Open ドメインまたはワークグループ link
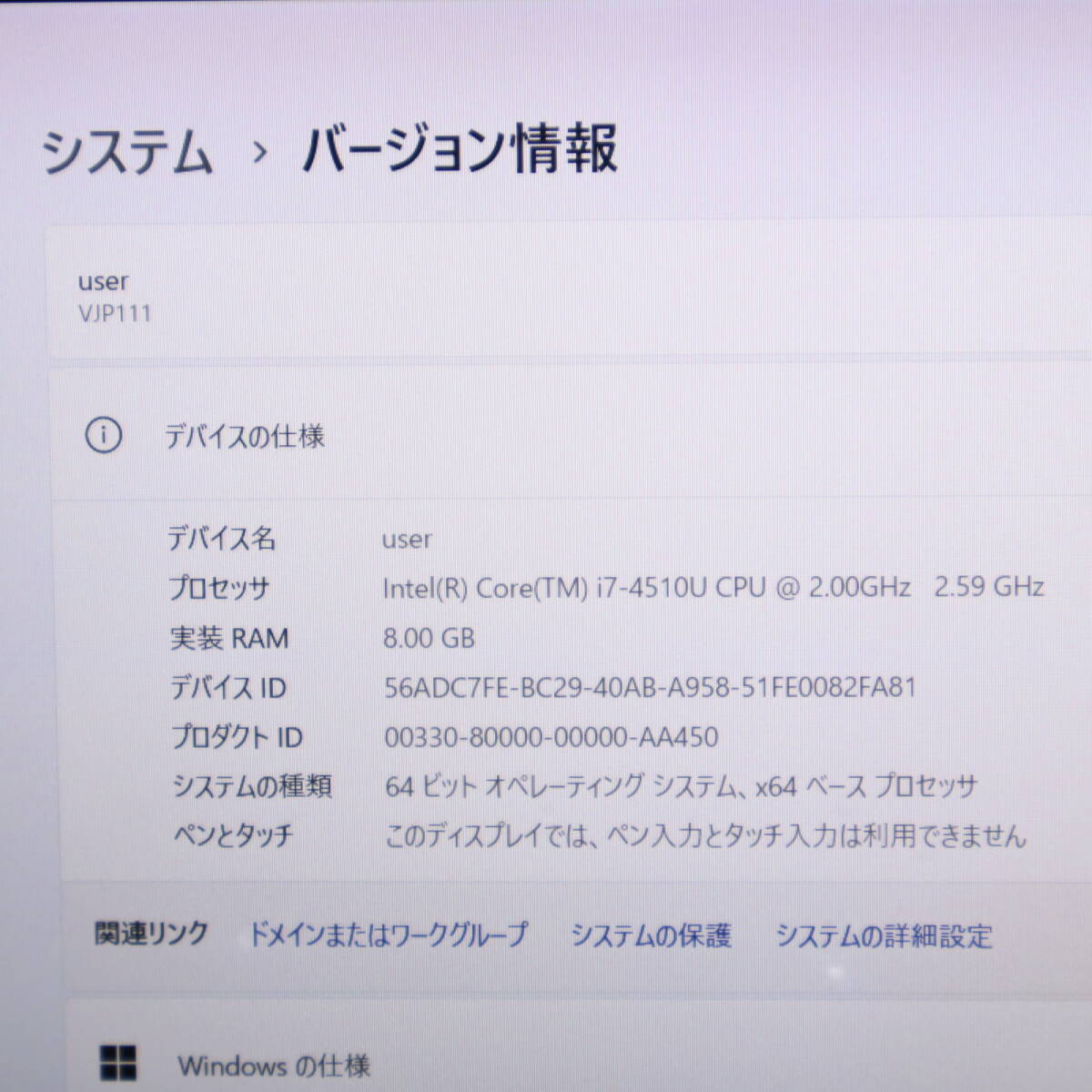The height and width of the screenshot is (1092, 1092). tap(388, 934)
